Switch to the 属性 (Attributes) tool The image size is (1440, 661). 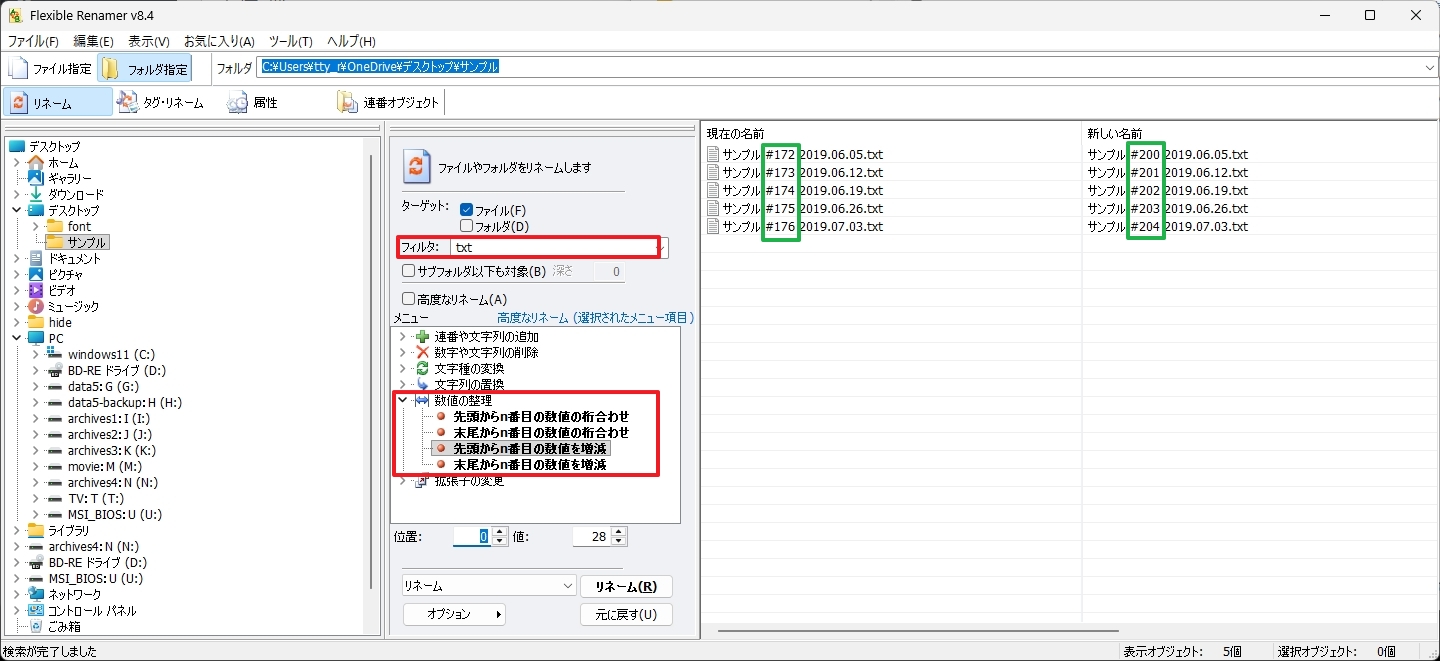(237, 102)
